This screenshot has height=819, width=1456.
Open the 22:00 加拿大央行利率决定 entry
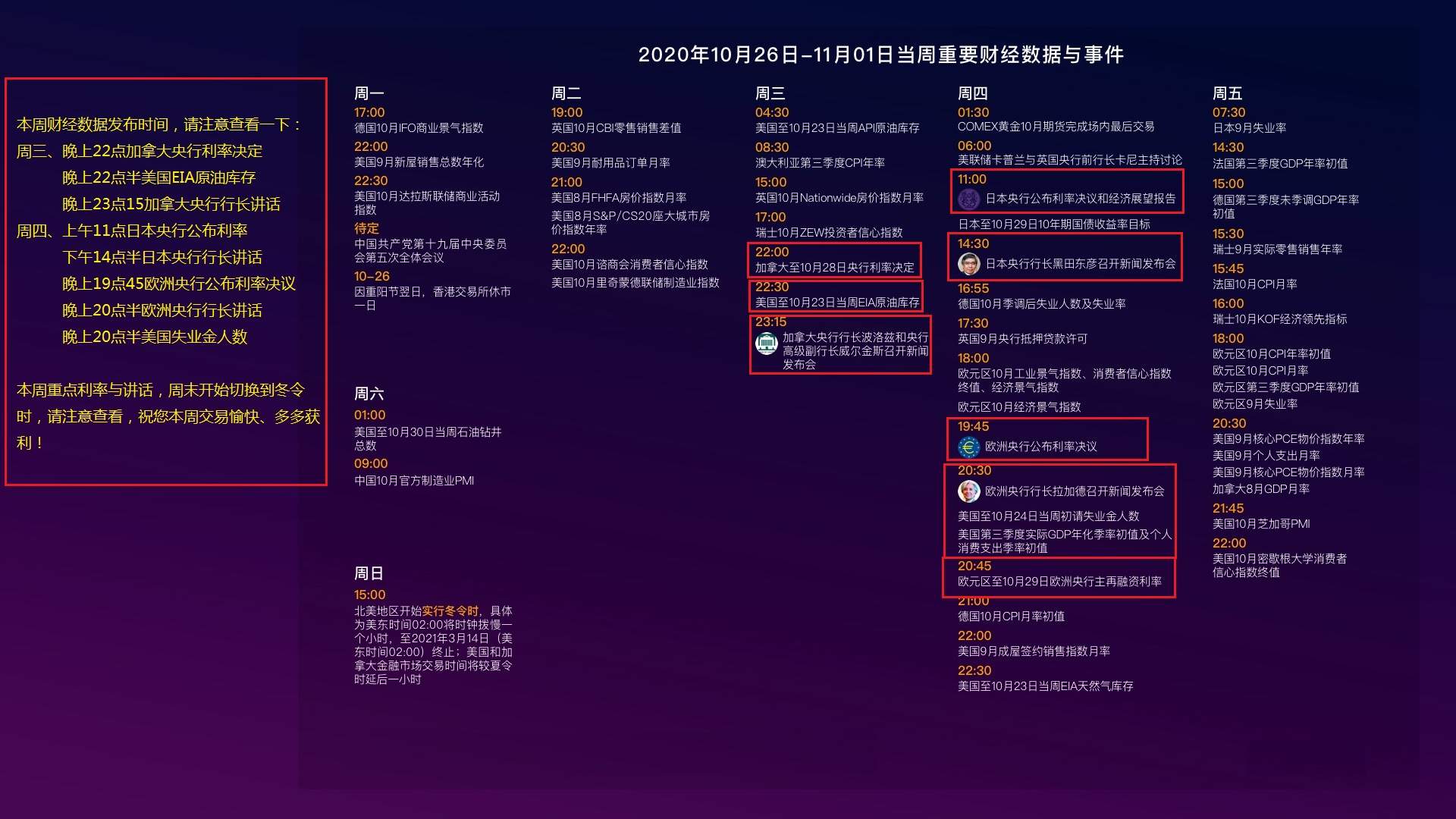pos(834,268)
